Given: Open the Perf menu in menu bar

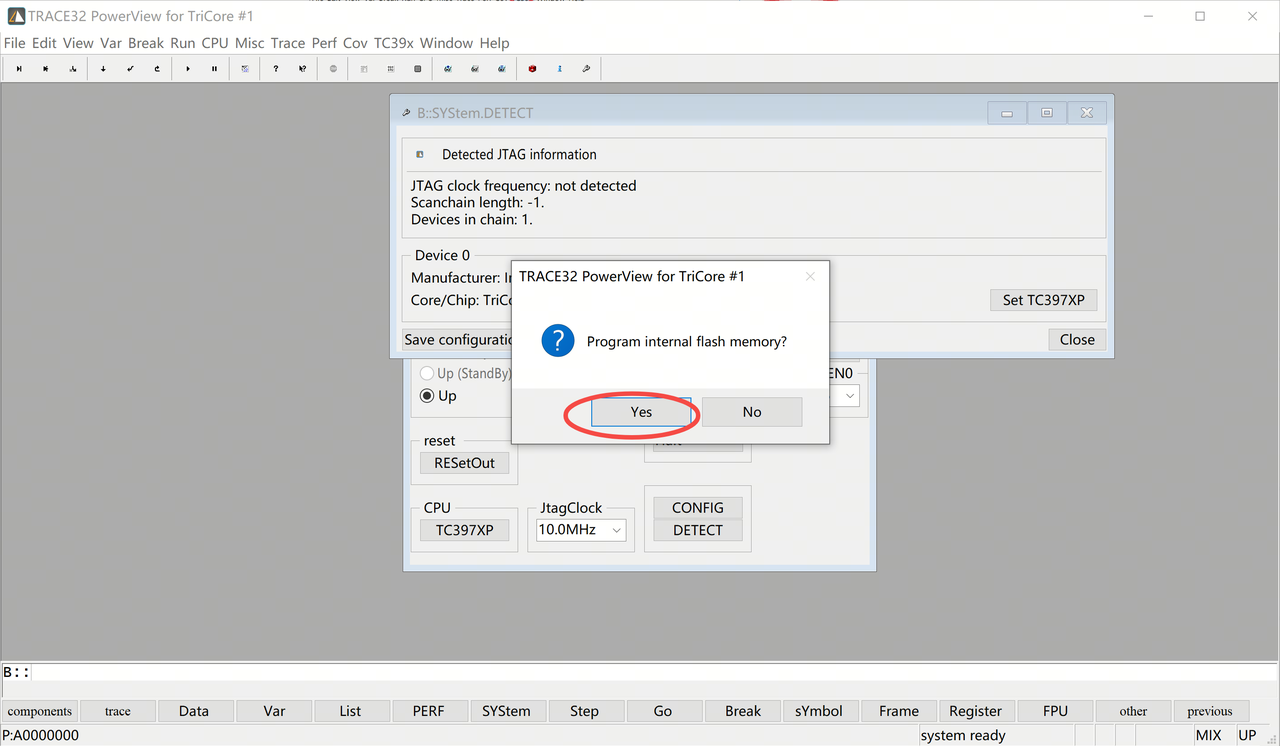Looking at the screenshot, I should click(325, 43).
